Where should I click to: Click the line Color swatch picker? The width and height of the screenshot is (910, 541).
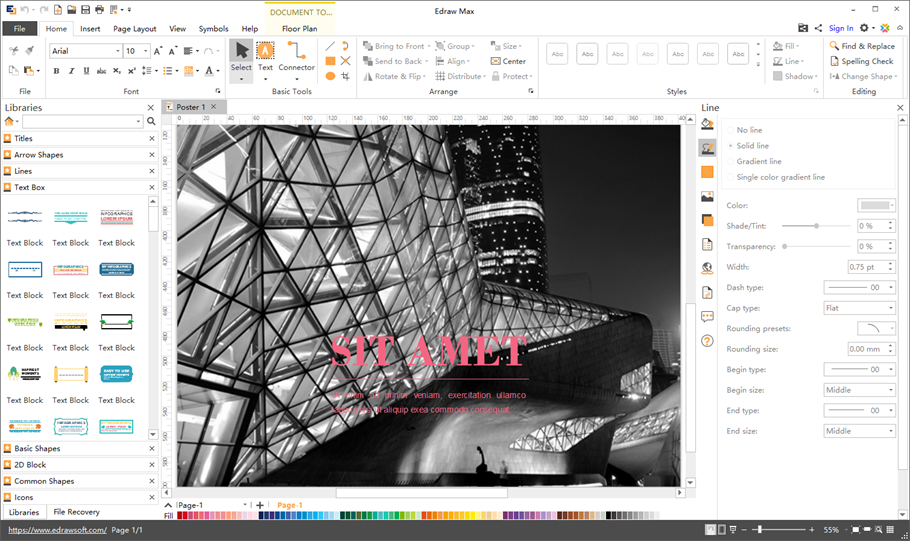[x=876, y=205]
